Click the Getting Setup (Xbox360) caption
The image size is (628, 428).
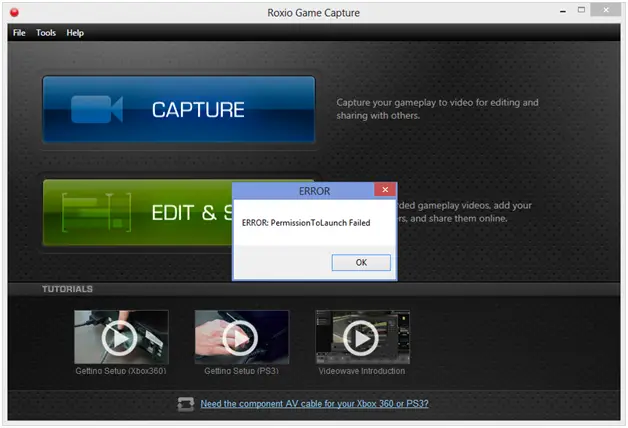tap(121, 371)
